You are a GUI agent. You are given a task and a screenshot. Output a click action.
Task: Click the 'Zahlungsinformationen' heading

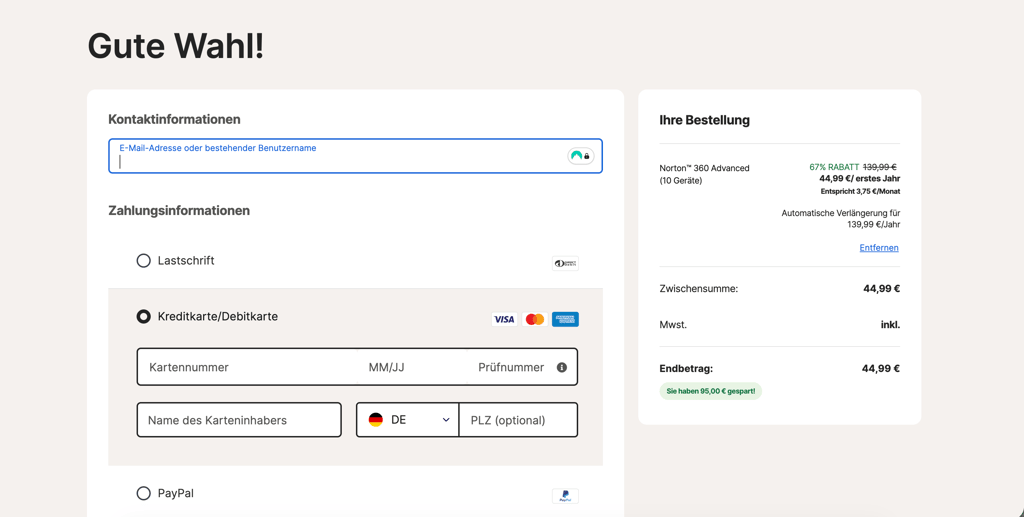coord(179,211)
